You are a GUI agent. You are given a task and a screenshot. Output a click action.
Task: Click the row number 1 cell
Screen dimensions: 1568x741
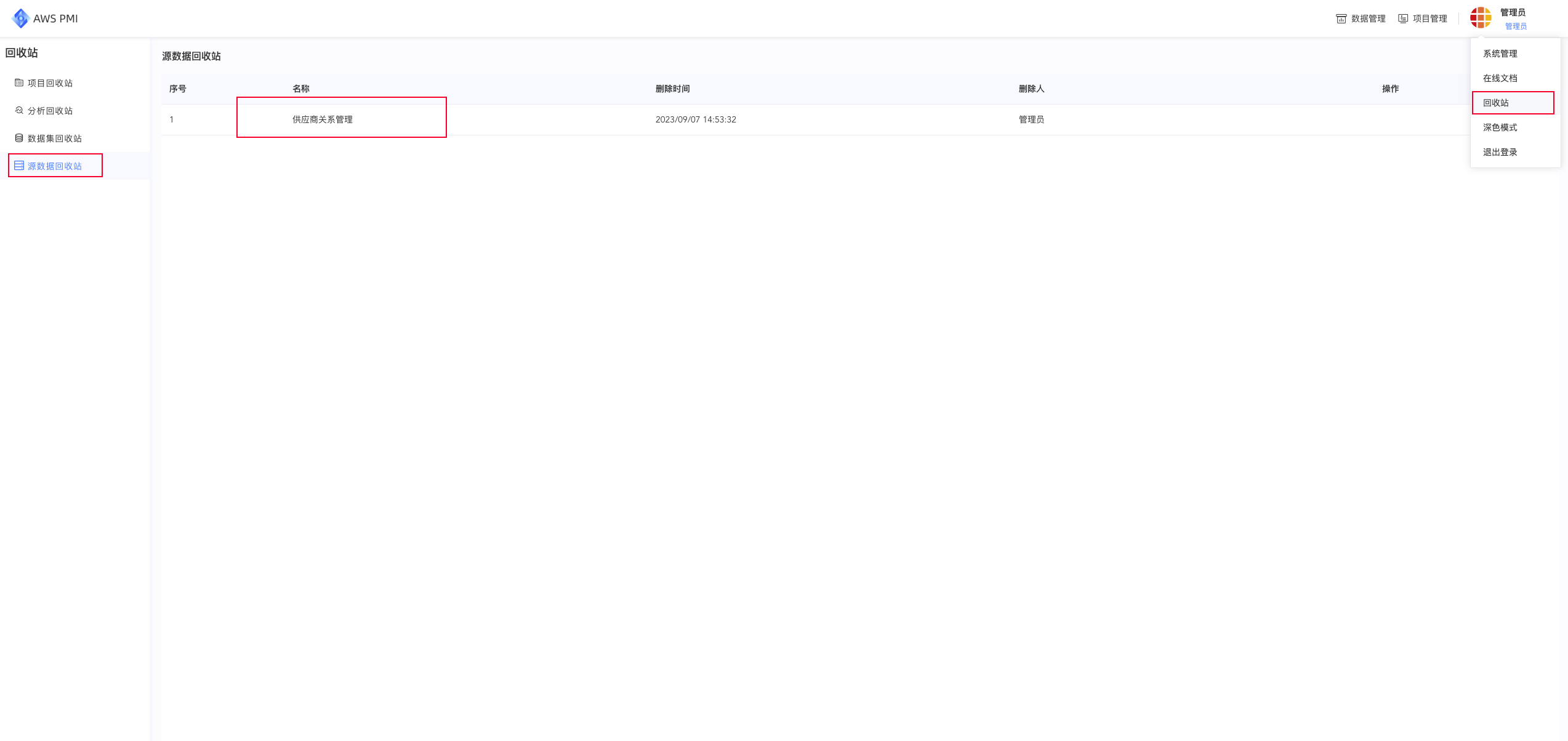tap(172, 119)
